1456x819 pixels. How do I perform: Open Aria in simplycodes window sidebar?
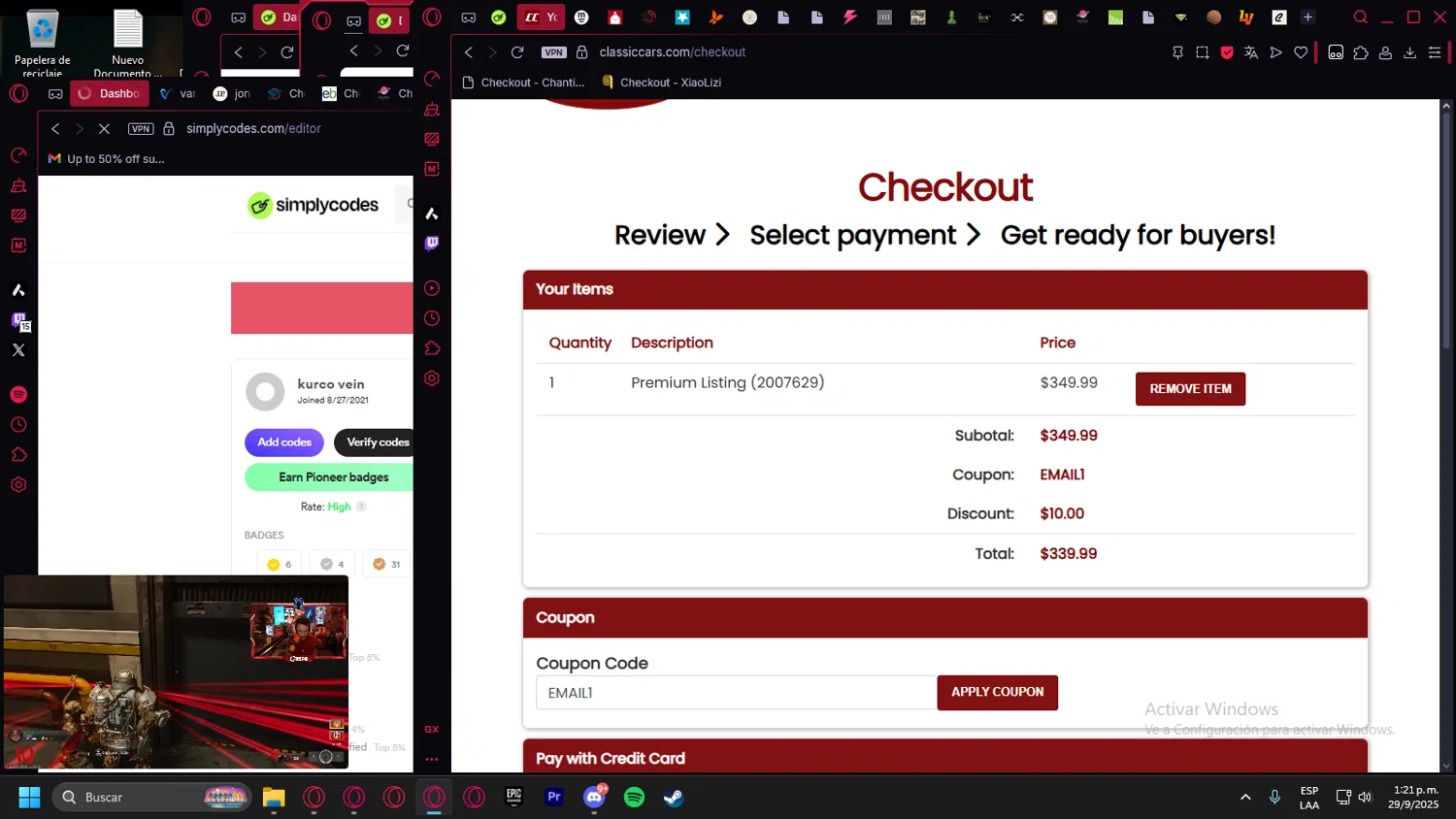18,290
